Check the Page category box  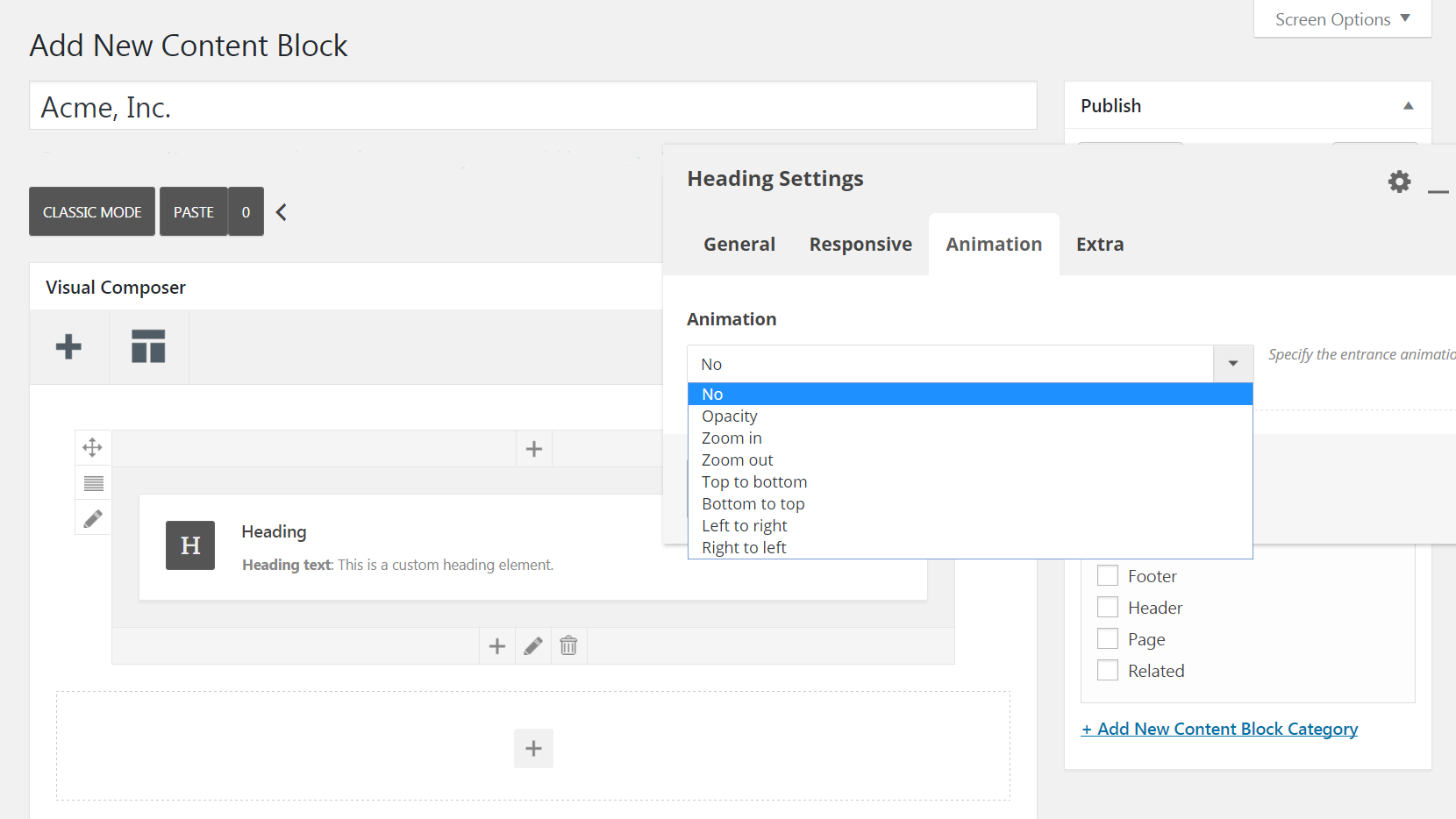point(1108,638)
